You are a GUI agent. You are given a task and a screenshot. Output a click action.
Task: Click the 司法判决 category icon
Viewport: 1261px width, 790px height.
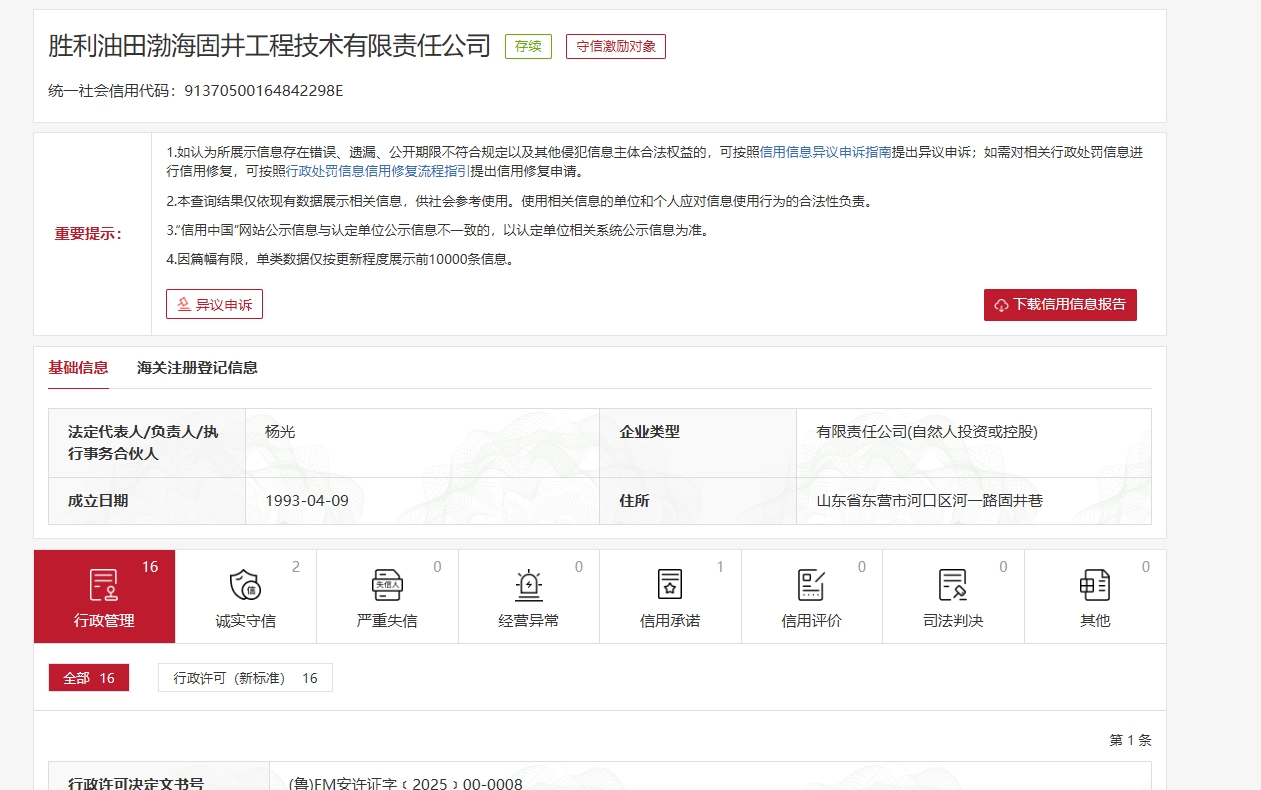coord(953,585)
